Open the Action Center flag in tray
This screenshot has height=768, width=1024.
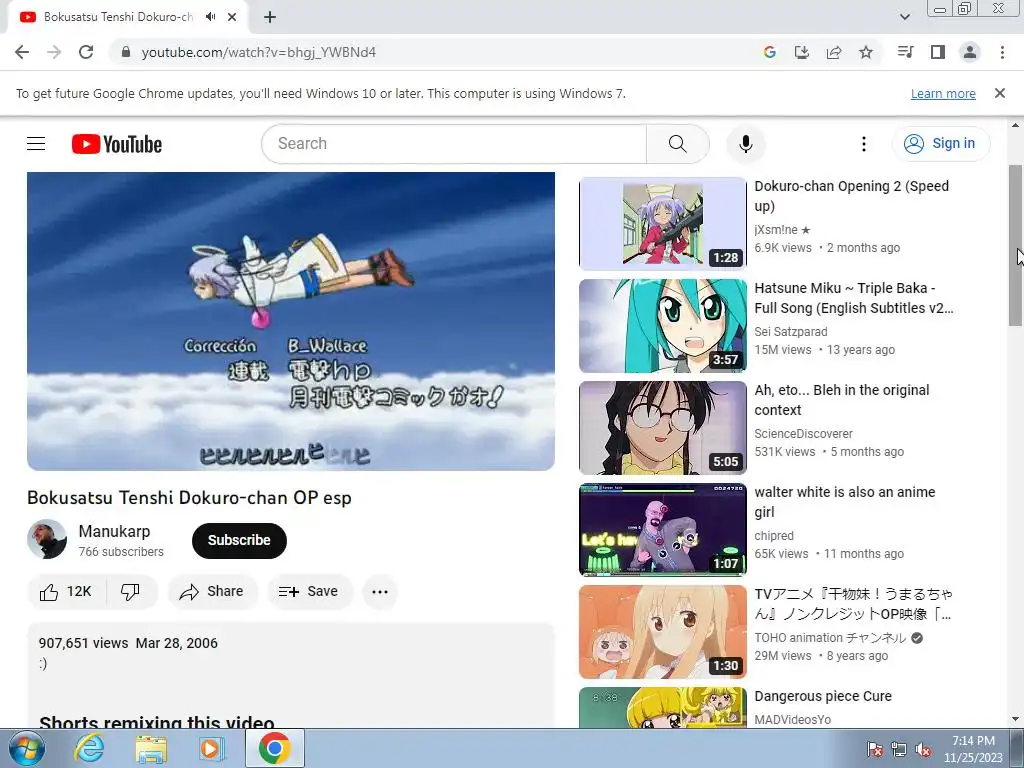(874, 750)
